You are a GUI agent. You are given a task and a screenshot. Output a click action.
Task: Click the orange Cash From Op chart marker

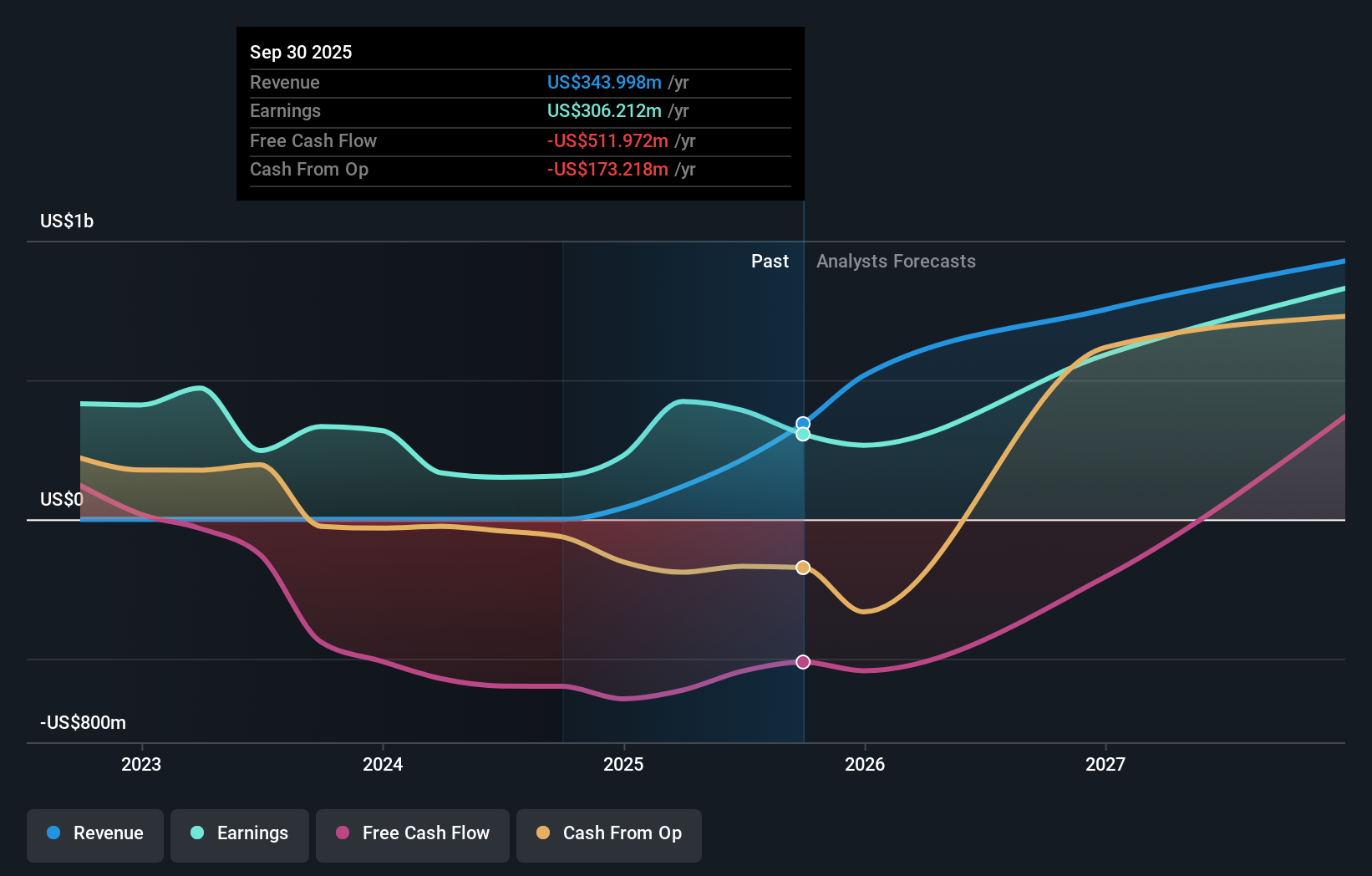tap(803, 568)
